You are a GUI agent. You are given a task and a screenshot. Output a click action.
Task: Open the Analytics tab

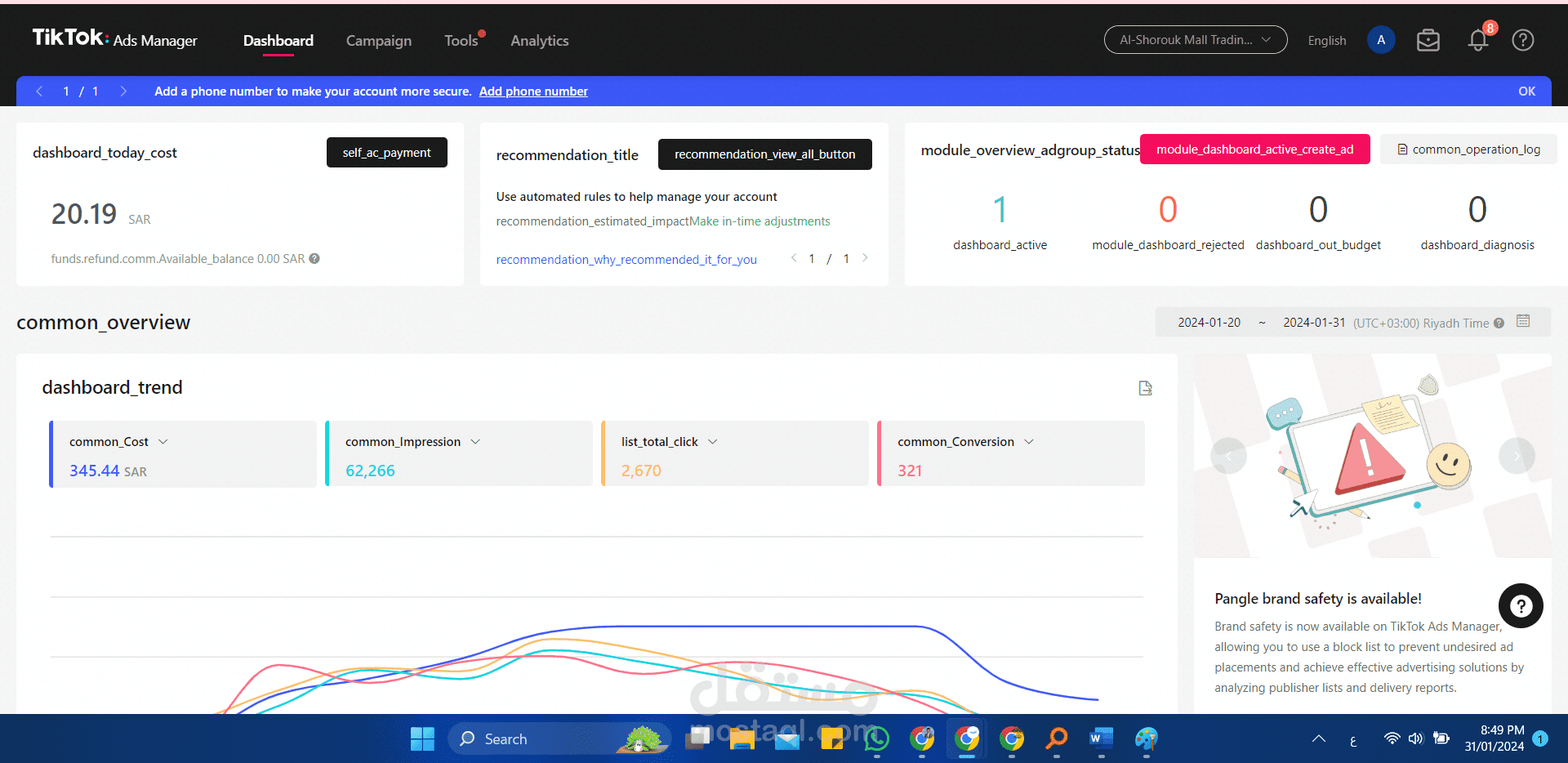[x=540, y=40]
